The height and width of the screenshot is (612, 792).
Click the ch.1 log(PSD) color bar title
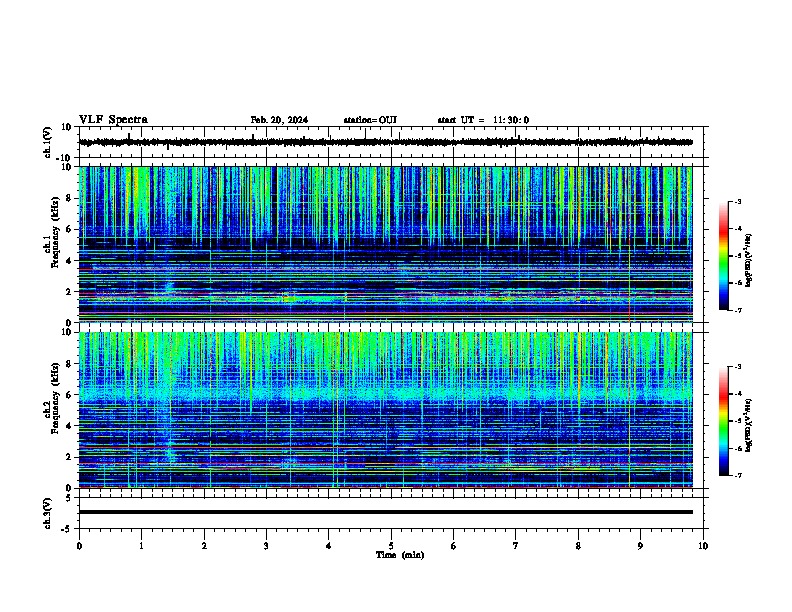tap(749, 261)
